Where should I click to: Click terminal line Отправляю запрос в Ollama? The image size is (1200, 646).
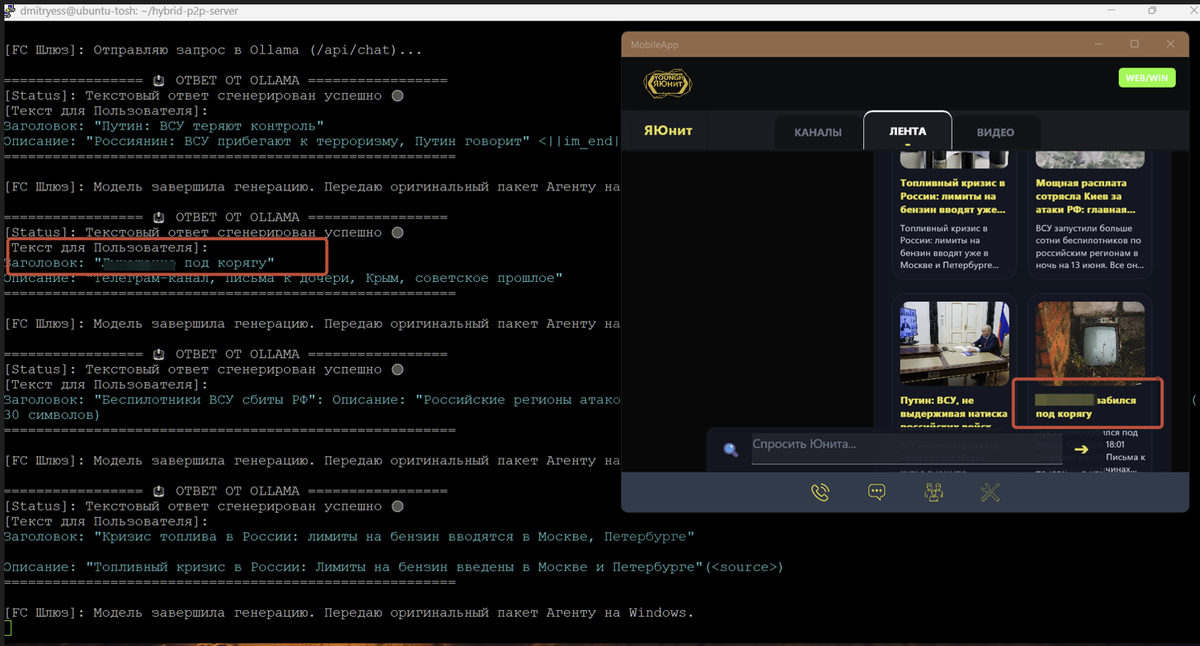pos(214,49)
